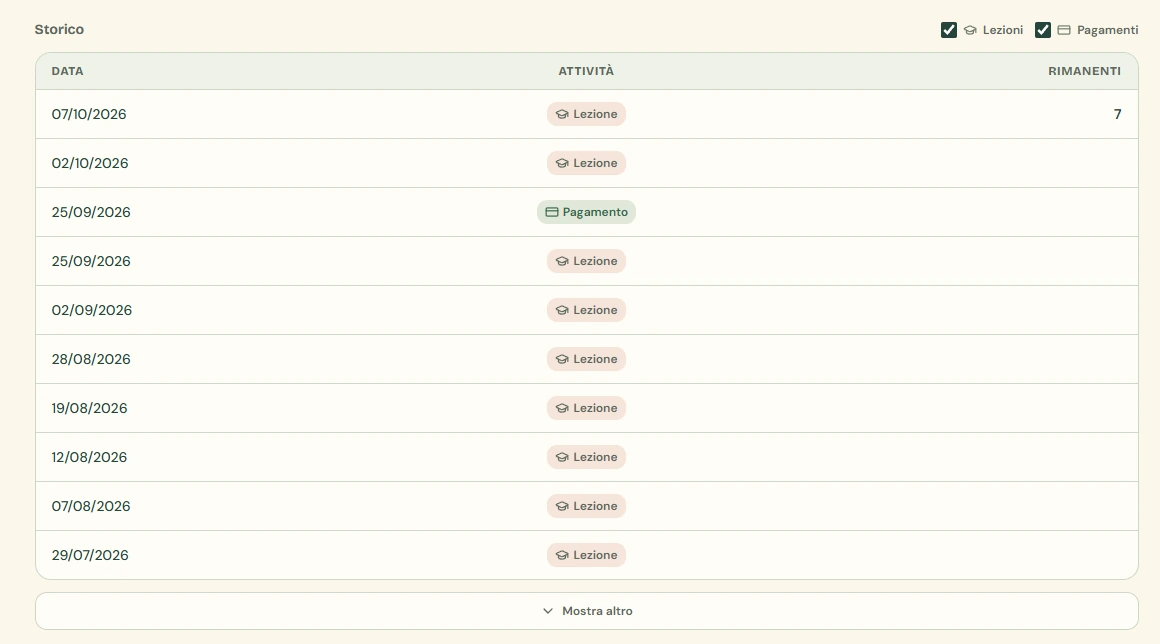The height and width of the screenshot is (644, 1160).
Task: Click the DATA column header
Action: 67,71
